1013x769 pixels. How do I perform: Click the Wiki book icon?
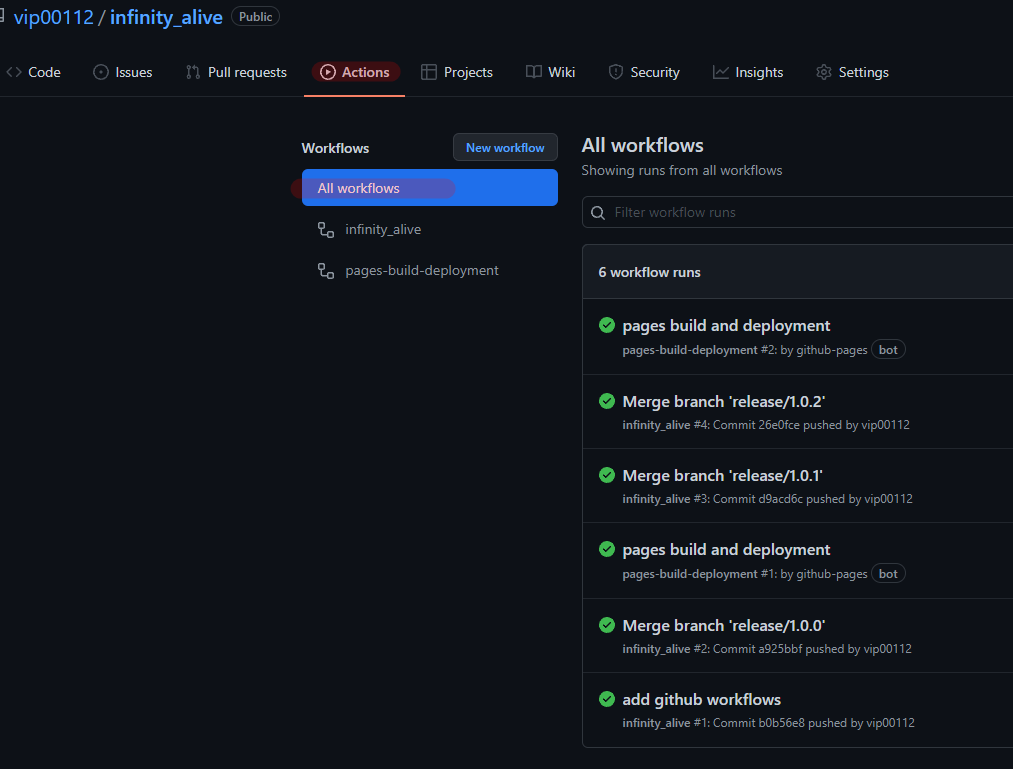[534, 72]
